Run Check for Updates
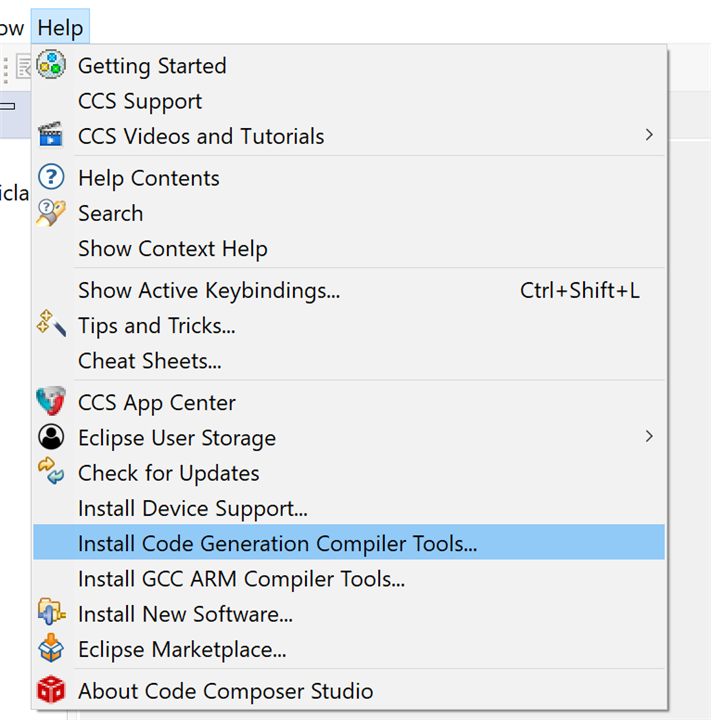Screen dimensions: 711x720 click(x=349, y=473)
